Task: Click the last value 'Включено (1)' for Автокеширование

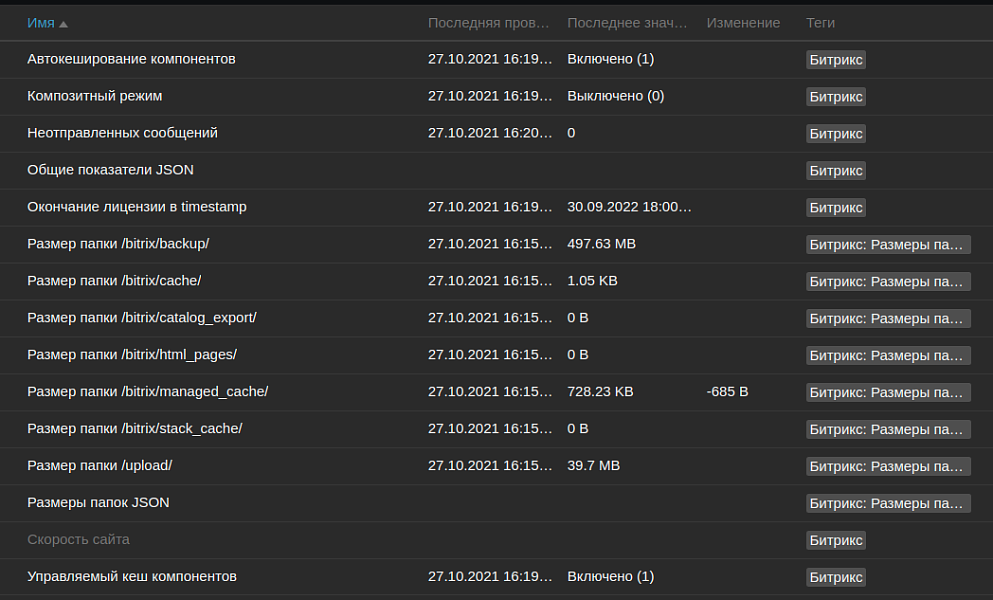Action: pos(611,59)
